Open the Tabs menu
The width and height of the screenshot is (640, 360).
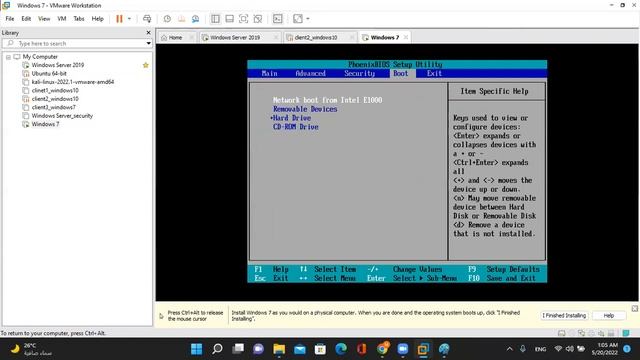(x=79, y=19)
